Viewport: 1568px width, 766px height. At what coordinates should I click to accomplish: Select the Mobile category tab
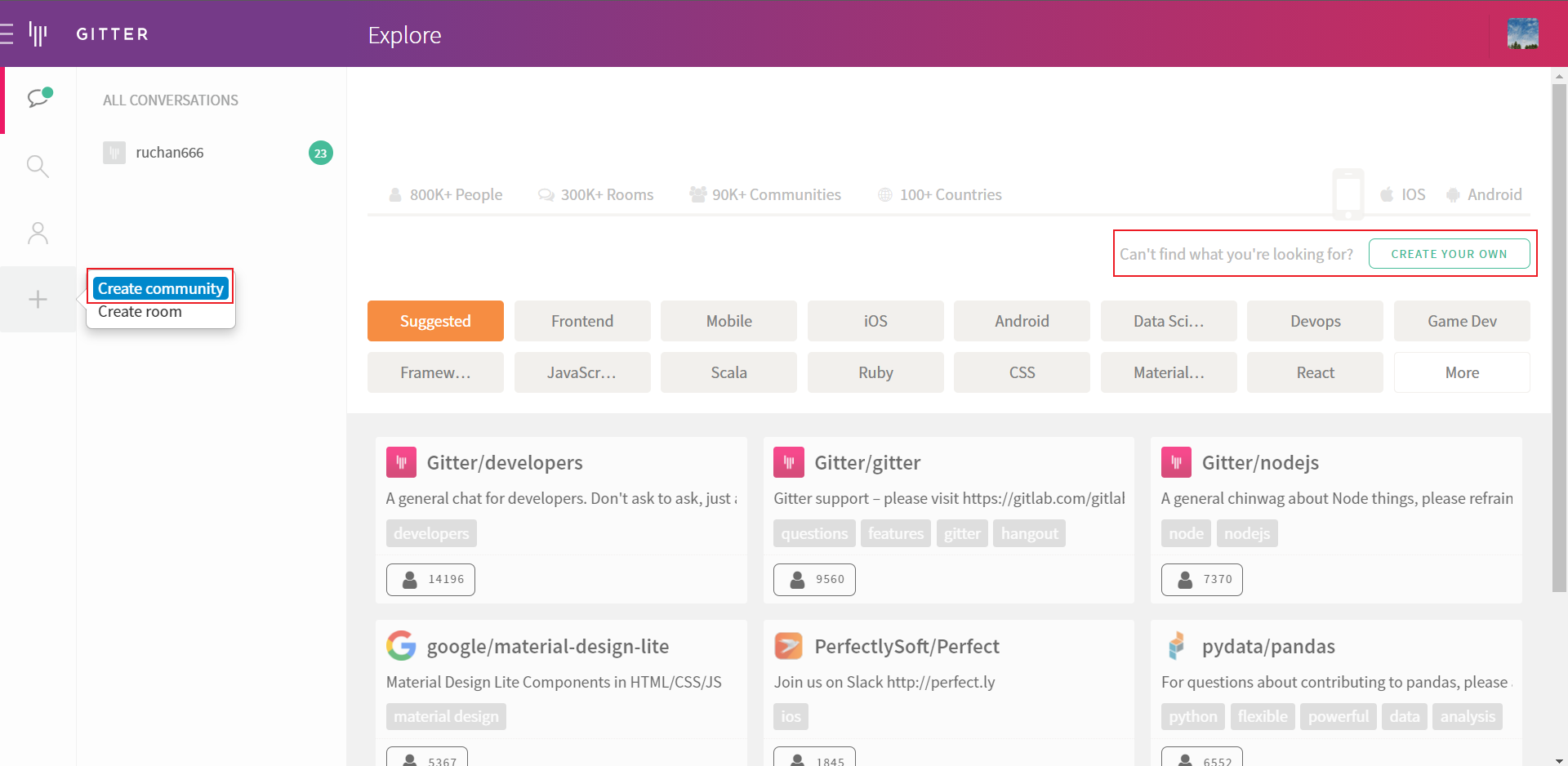click(x=728, y=321)
